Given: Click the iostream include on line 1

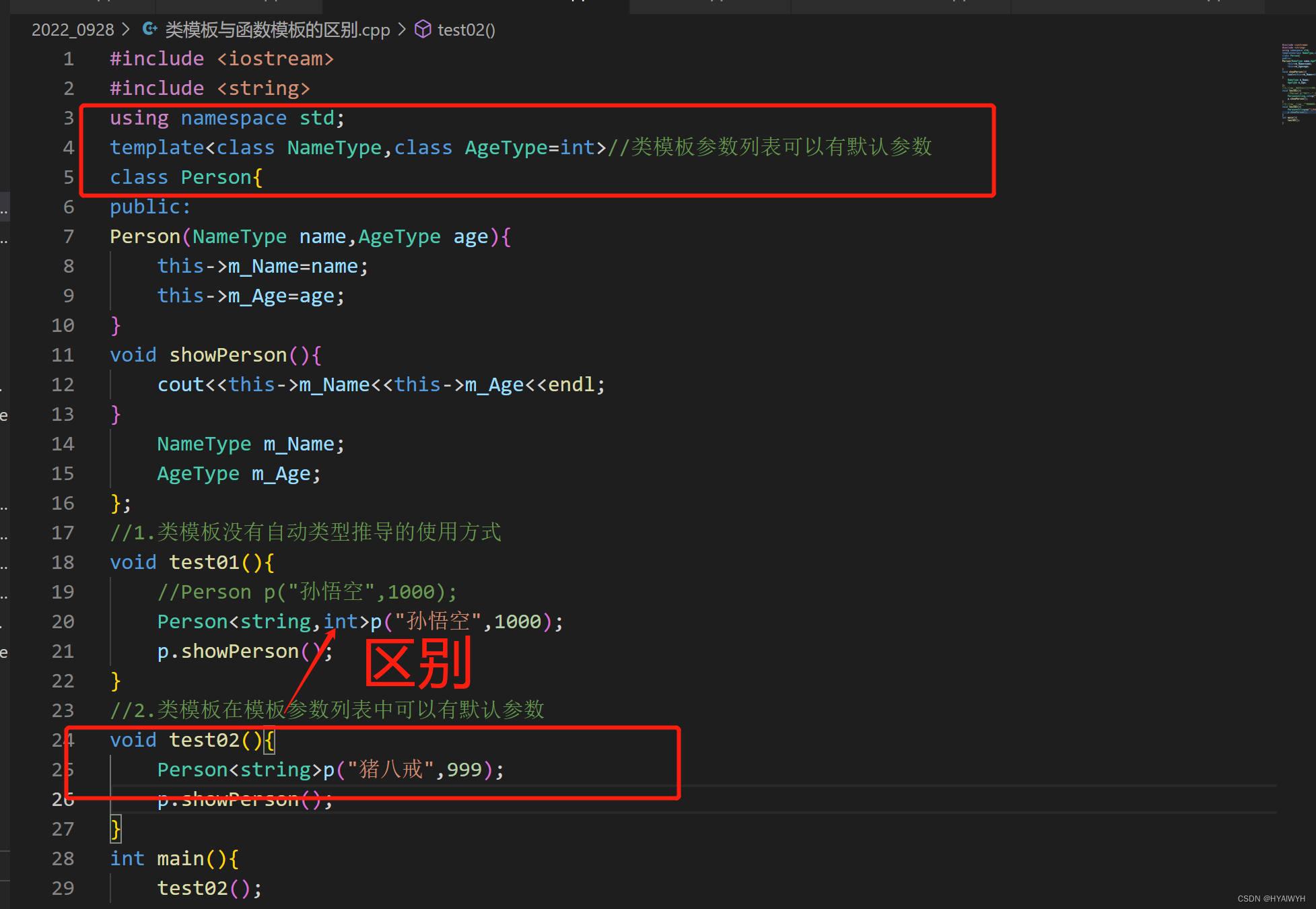Looking at the screenshot, I should point(275,59).
